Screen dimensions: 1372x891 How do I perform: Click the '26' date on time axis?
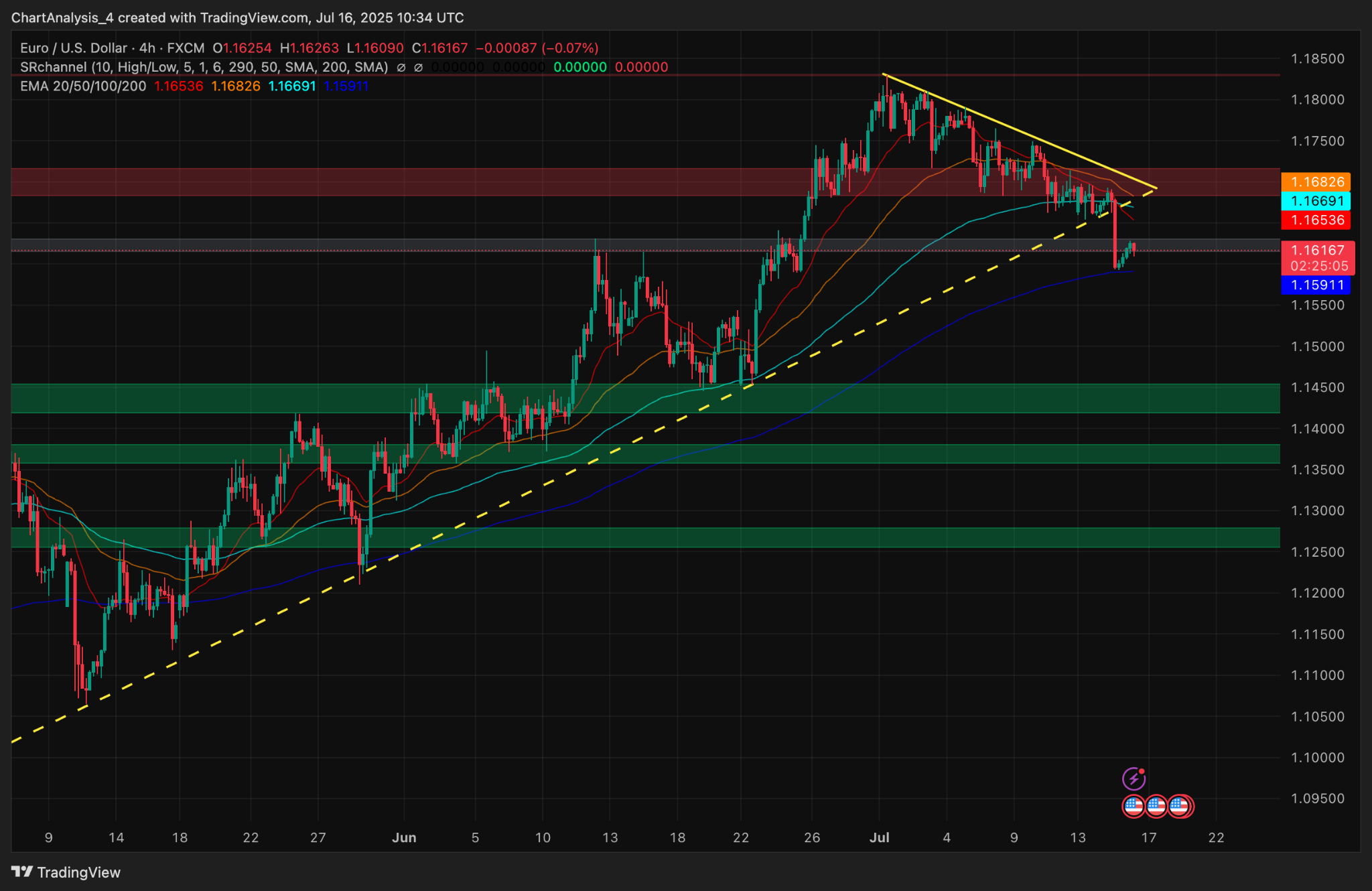click(812, 837)
